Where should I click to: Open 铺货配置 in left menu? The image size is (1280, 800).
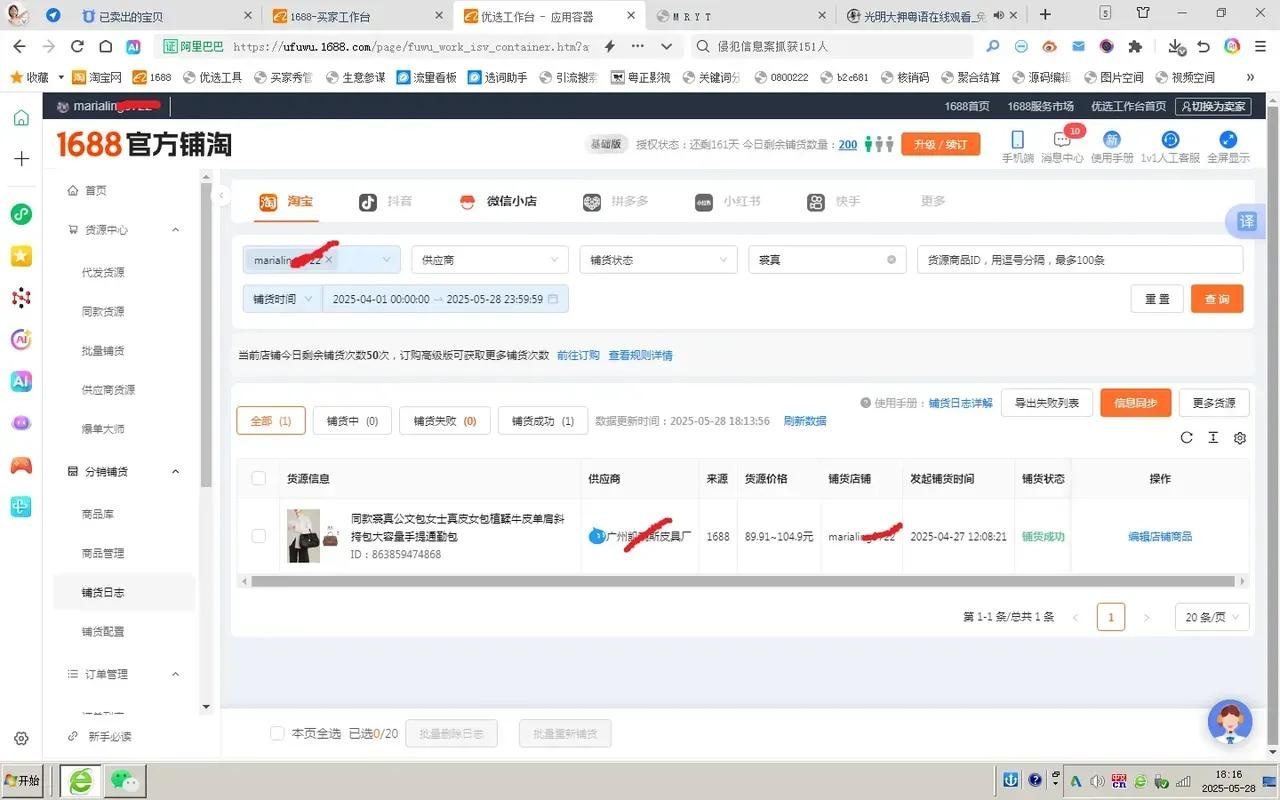point(103,632)
